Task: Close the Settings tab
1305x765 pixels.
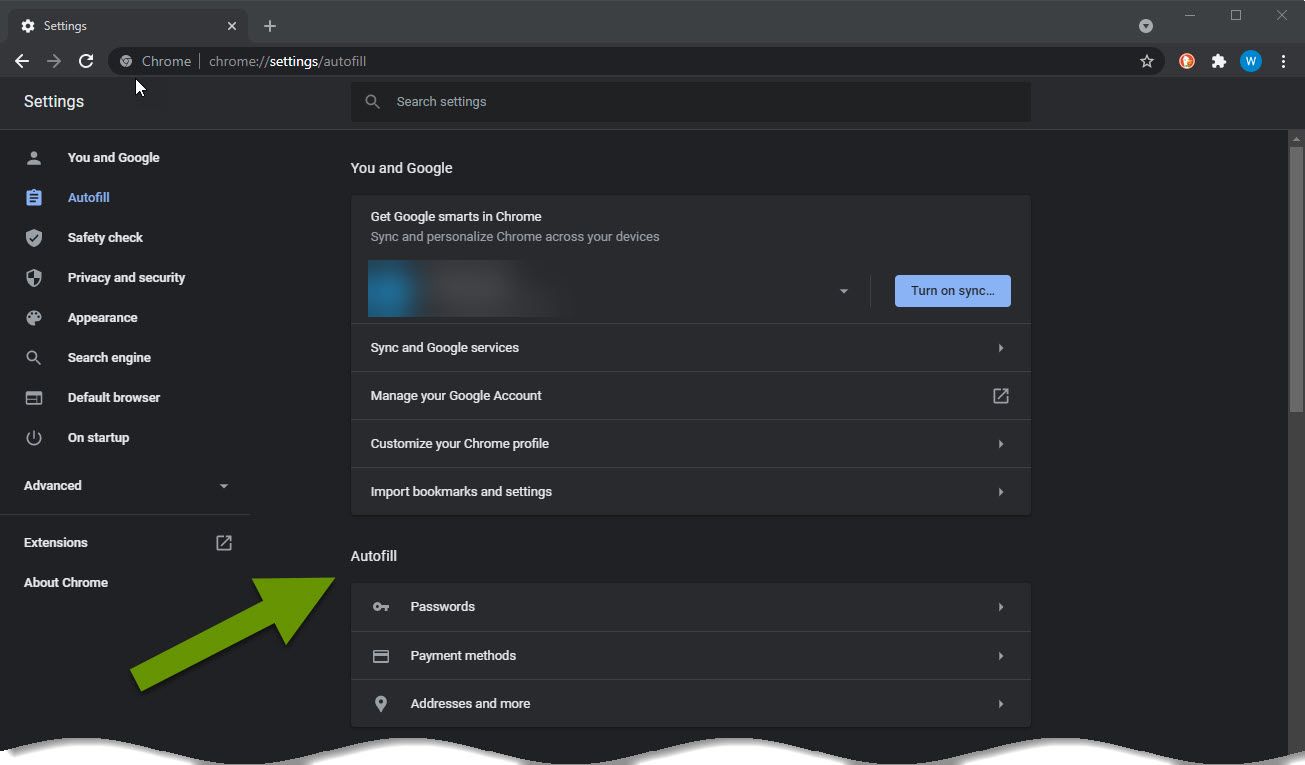Action: 231,26
